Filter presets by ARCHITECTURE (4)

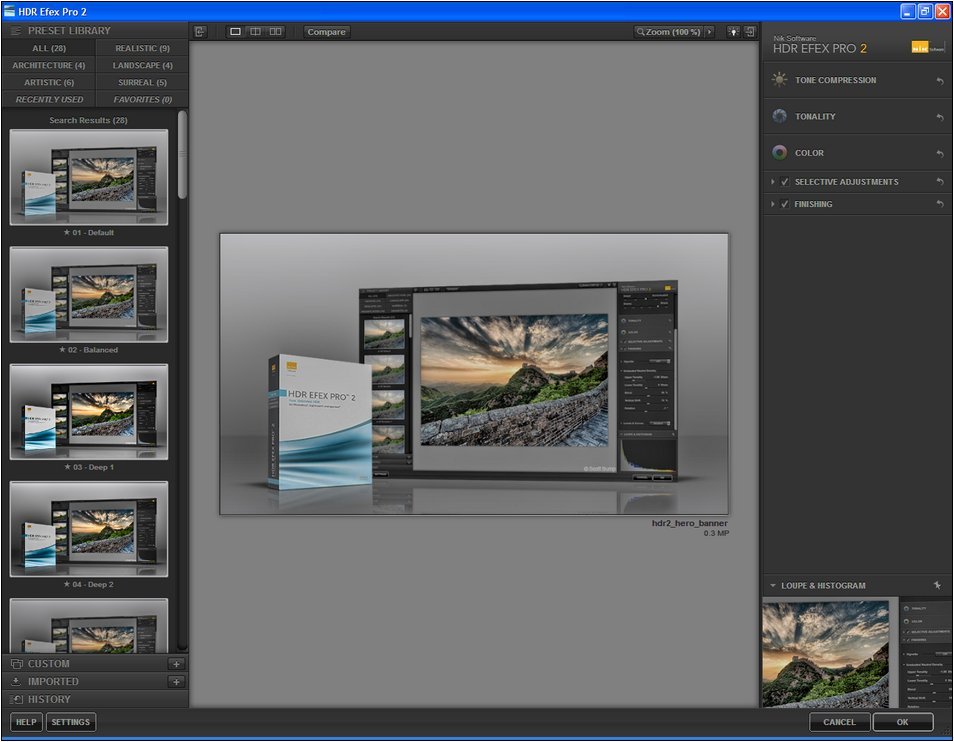(49, 65)
